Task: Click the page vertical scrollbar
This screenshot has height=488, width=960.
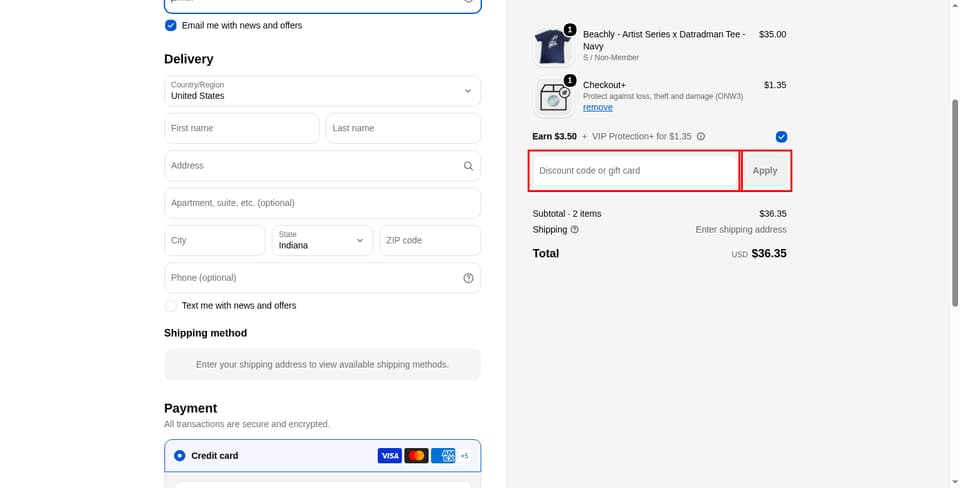Action: click(954, 203)
